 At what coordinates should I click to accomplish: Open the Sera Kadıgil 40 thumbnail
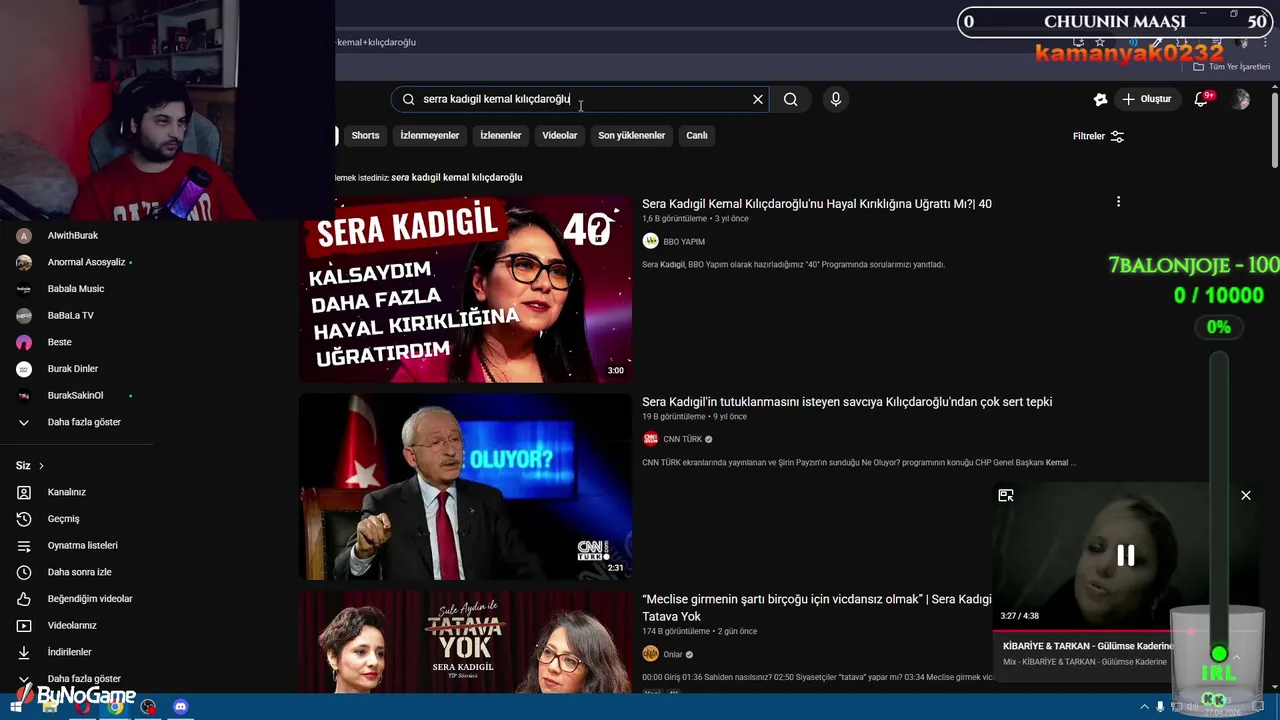click(465, 289)
